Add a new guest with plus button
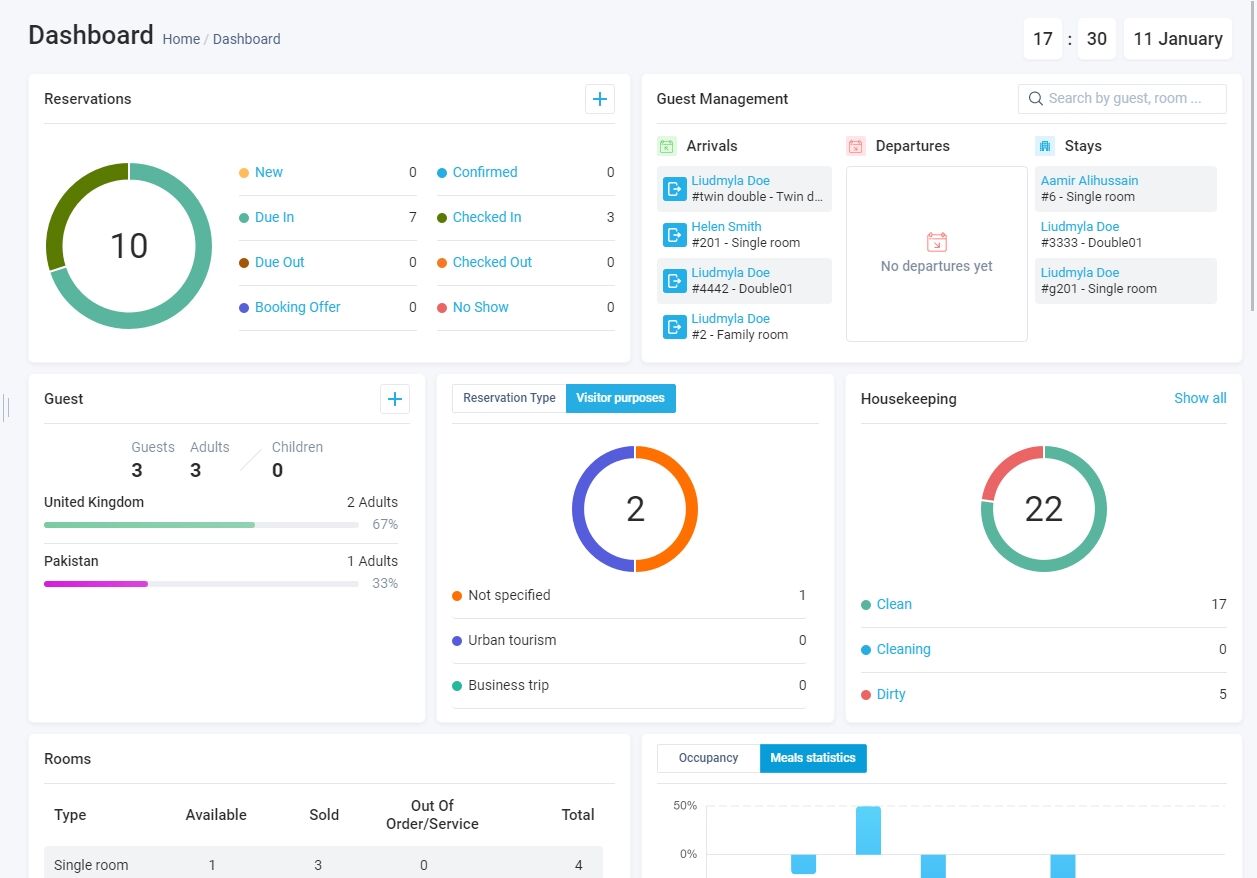The height and width of the screenshot is (878, 1257). point(395,399)
